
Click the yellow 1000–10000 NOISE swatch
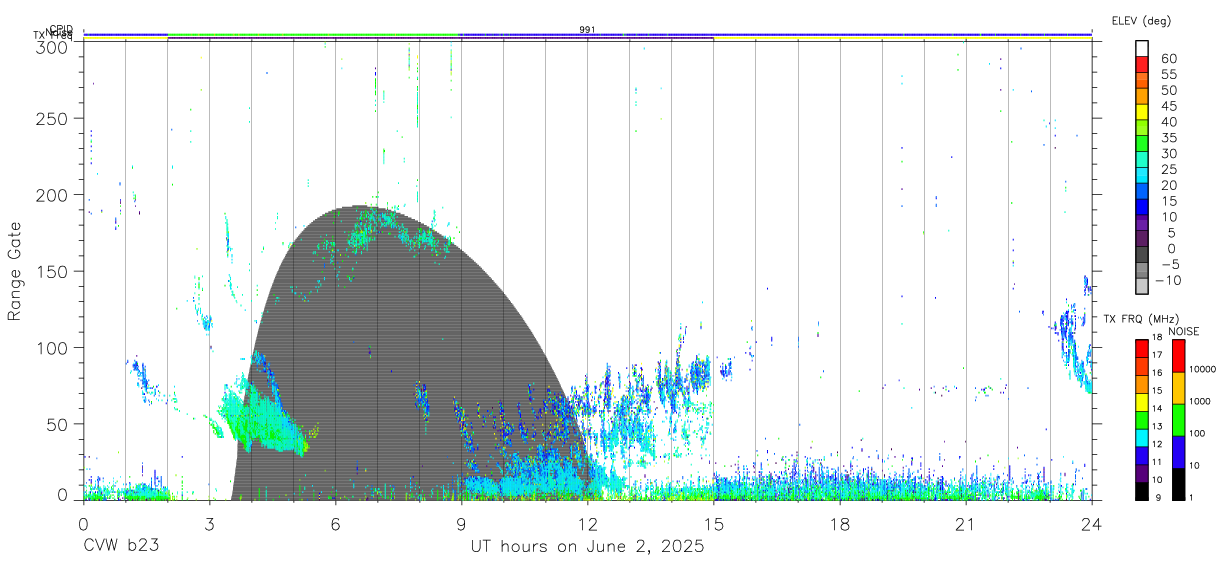[x=1178, y=388]
